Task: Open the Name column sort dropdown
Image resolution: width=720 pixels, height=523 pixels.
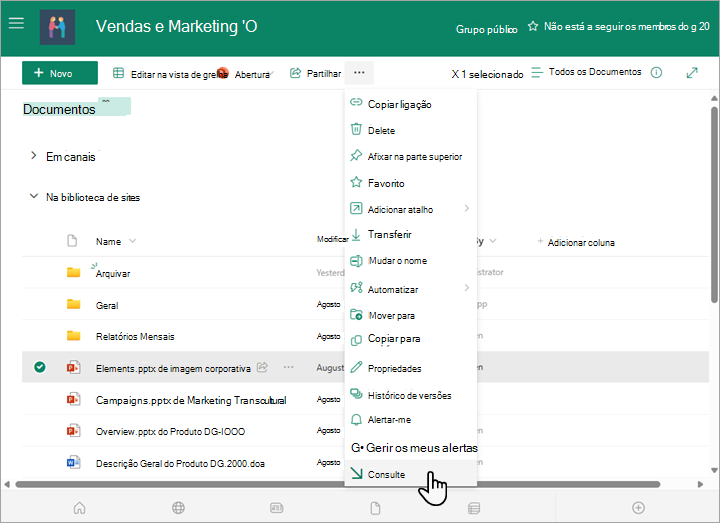Action: [x=132, y=241]
